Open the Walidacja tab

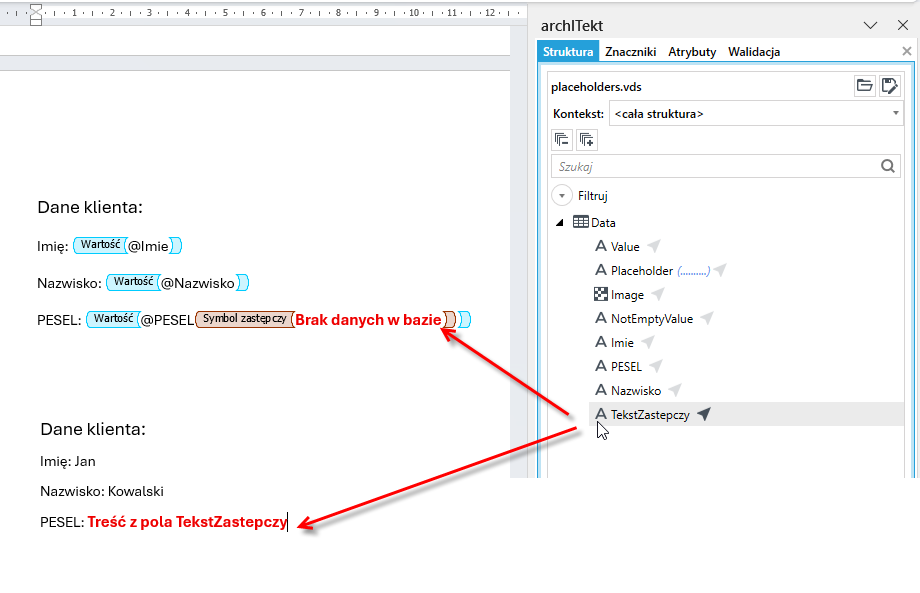click(x=754, y=52)
